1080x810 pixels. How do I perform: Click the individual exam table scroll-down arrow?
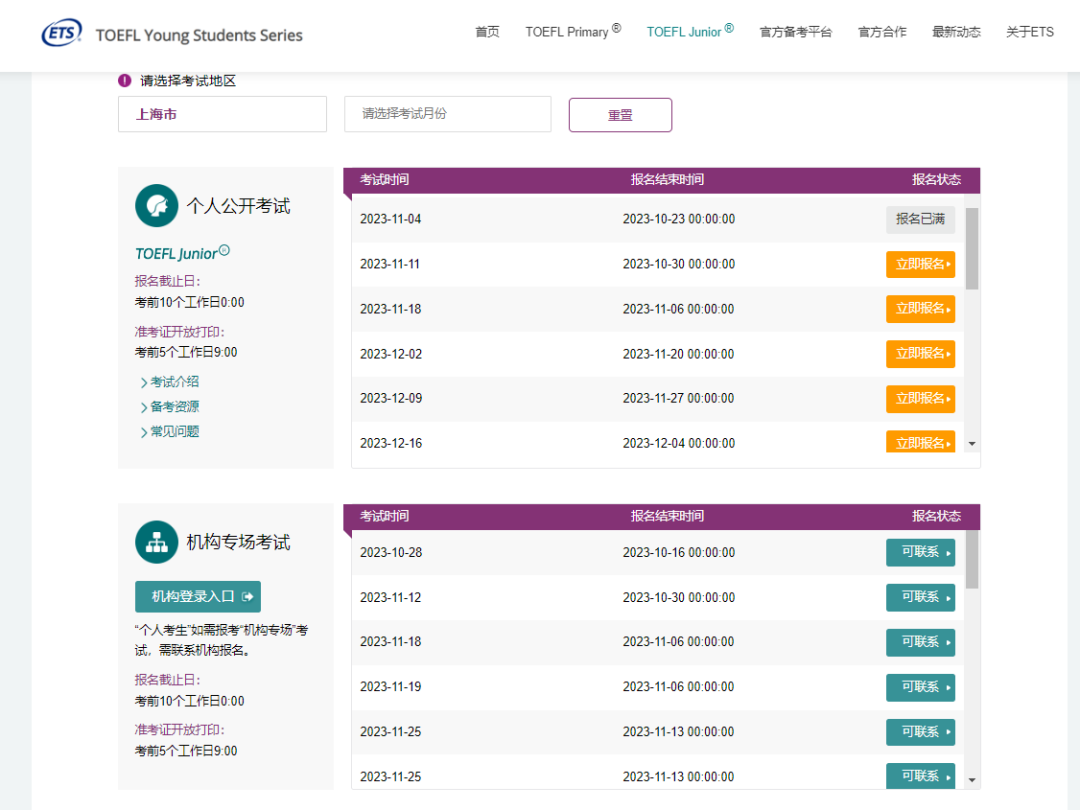click(972, 444)
